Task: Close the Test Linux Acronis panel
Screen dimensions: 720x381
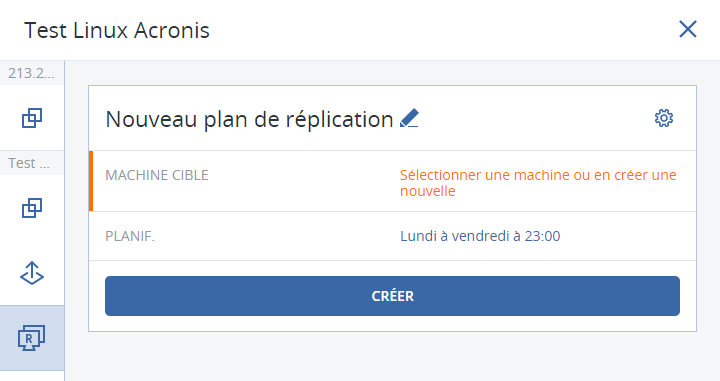Action: coord(688,29)
